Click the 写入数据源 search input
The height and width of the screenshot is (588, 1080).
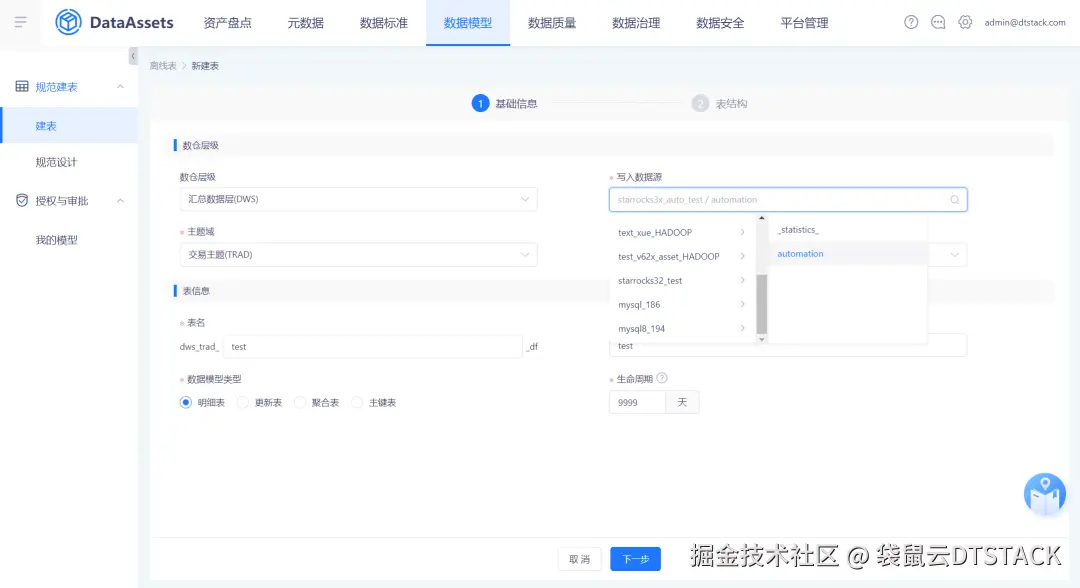pos(788,200)
